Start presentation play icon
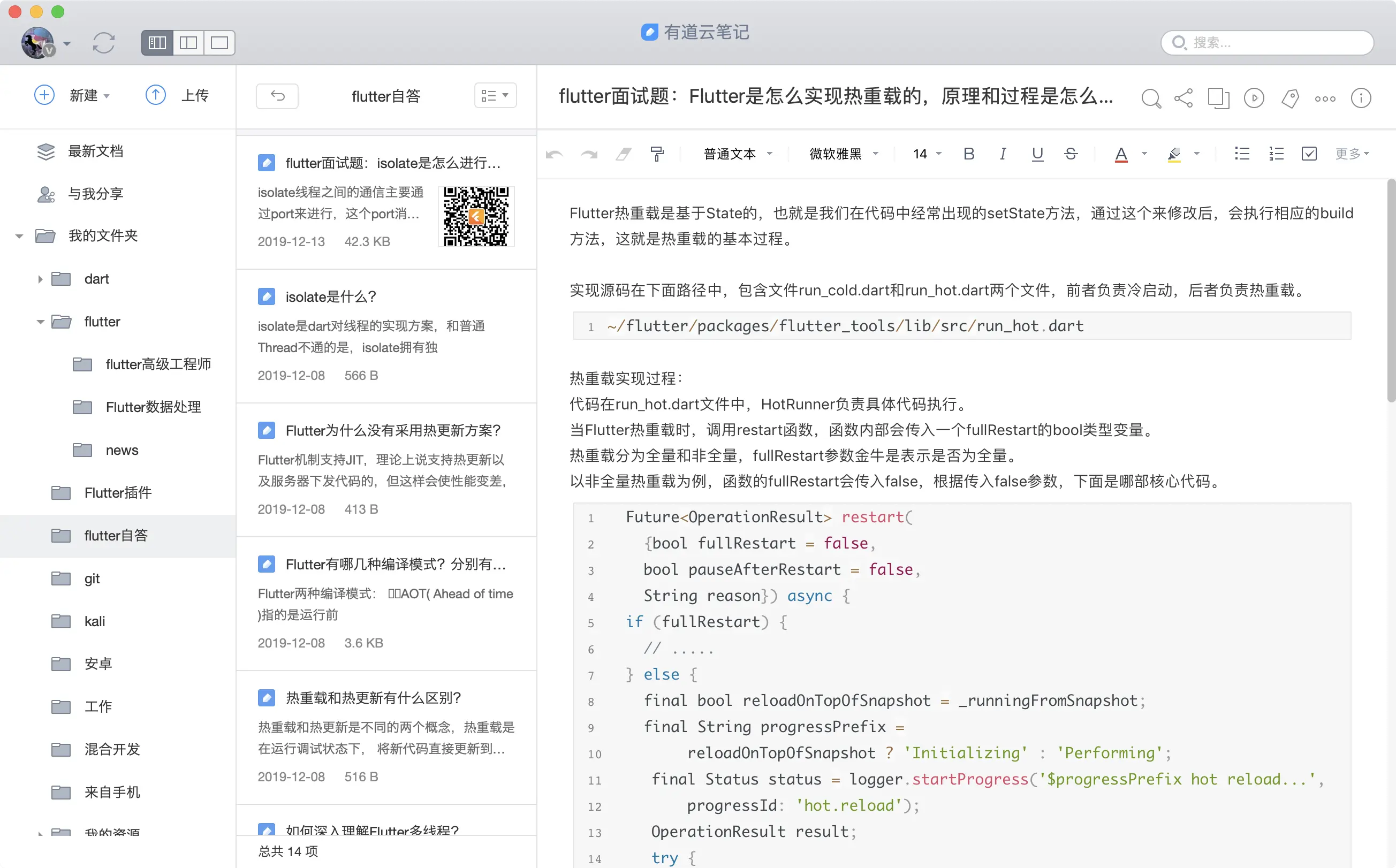The height and width of the screenshot is (868, 1396). tap(1254, 98)
